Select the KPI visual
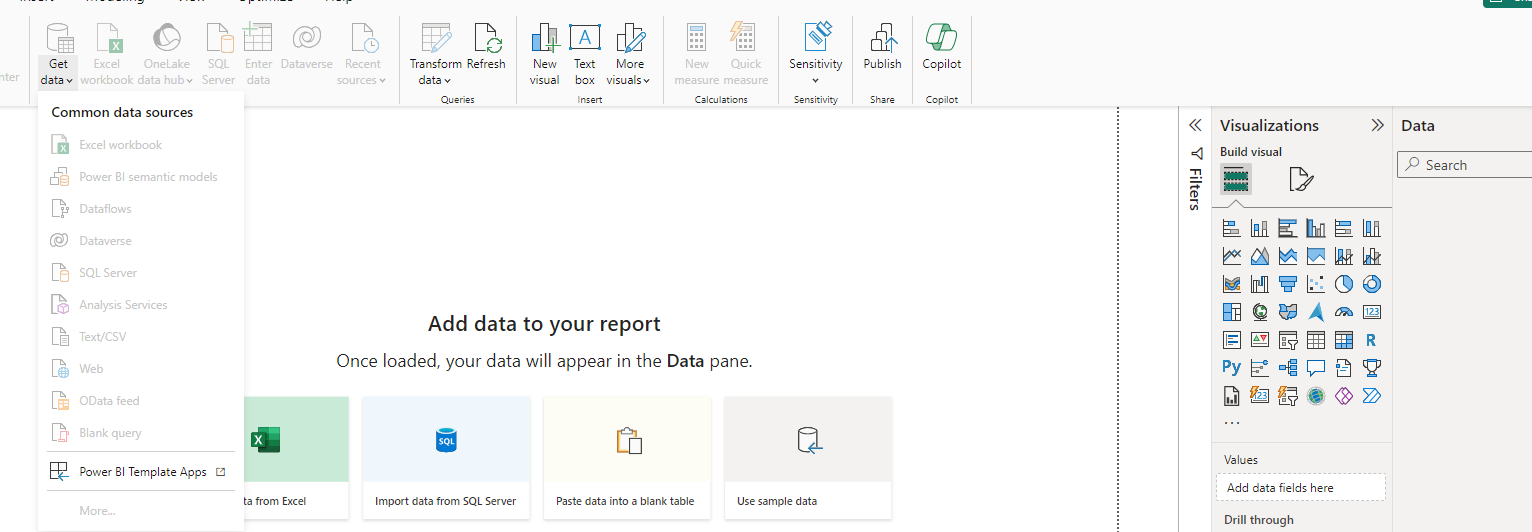 tap(1260, 340)
